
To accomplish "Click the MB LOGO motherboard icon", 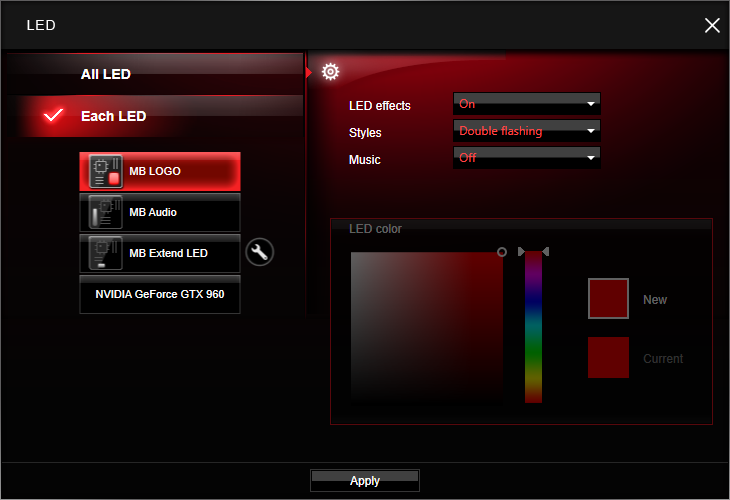I will coord(106,171).
